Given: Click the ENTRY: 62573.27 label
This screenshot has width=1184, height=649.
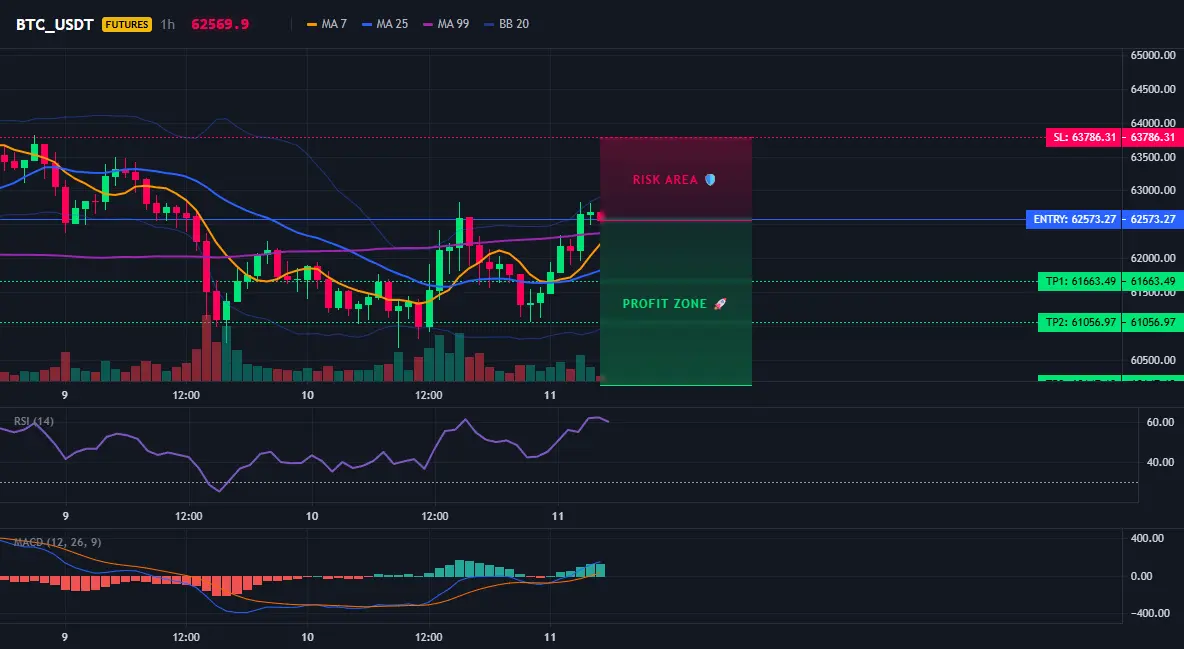Looking at the screenshot, I should tap(1074, 220).
